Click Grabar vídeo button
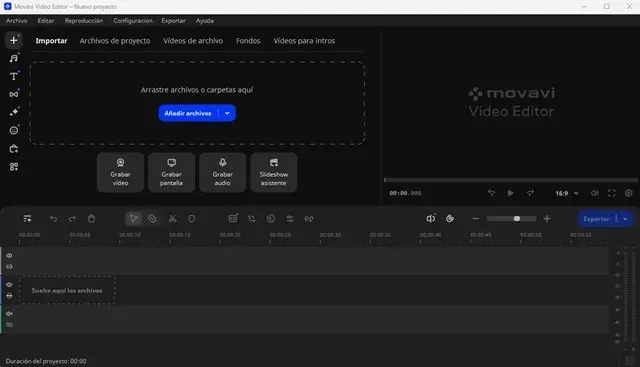Image resolution: width=640 pixels, height=367 pixels. coord(120,172)
